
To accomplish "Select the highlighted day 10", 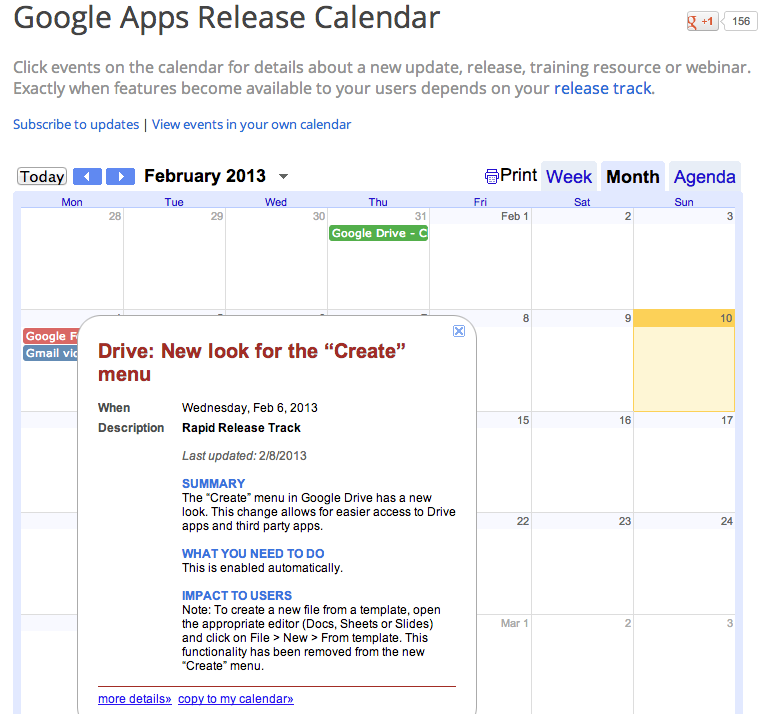I will point(684,361).
